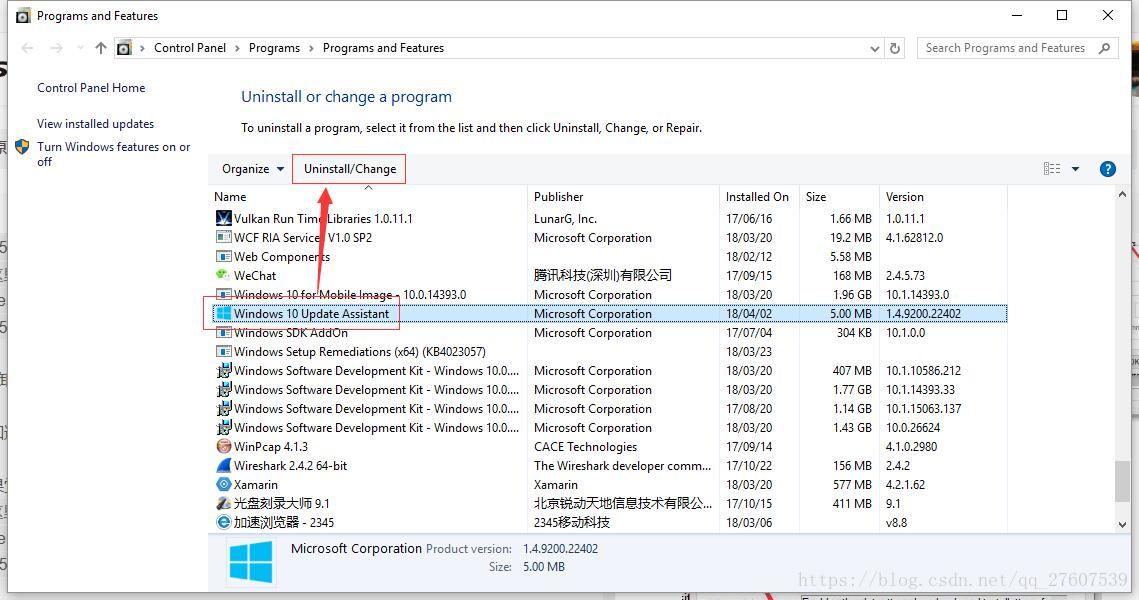This screenshot has width=1139, height=600.
Task: Click the WinPcap 4.1.3 program icon
Action: pos(224,447)
